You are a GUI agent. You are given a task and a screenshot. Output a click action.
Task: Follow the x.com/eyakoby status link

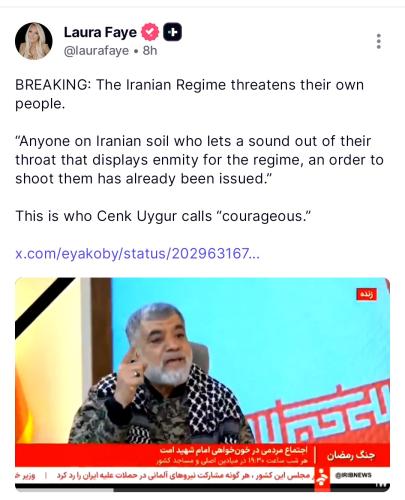coord(137,254)
